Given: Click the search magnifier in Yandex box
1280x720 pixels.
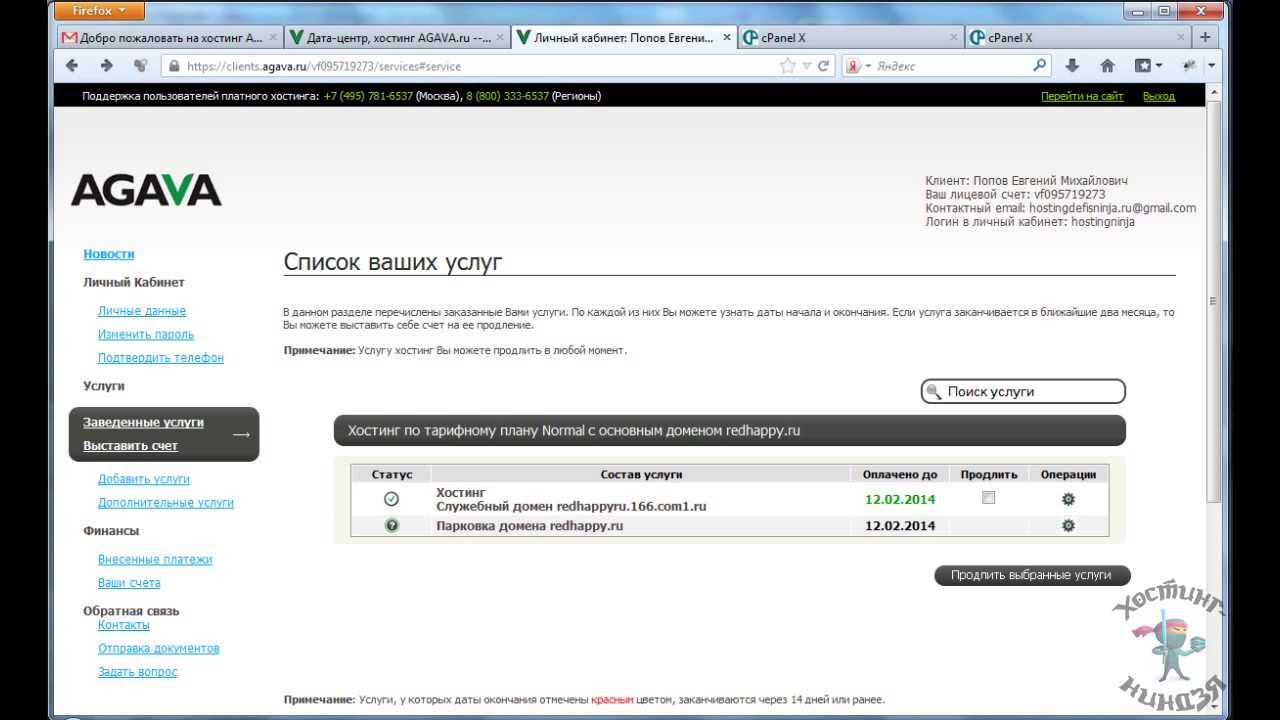Looking at the screenshot, I should (1040, 66).
